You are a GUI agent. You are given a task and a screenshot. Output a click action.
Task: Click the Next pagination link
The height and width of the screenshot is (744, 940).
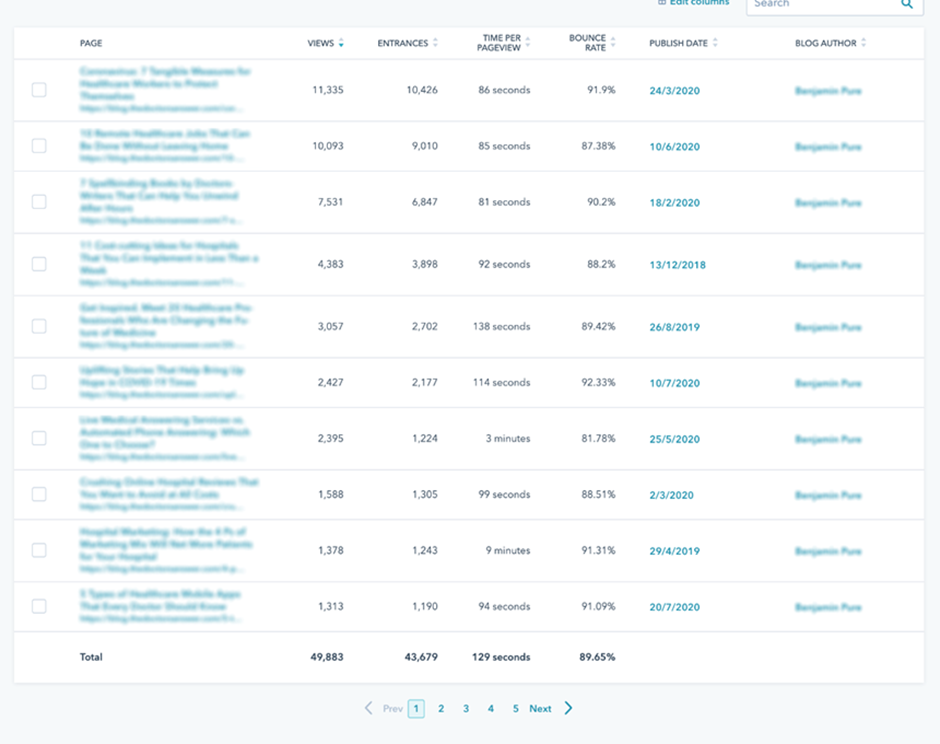pyautogui.click(x=540, y=708)
